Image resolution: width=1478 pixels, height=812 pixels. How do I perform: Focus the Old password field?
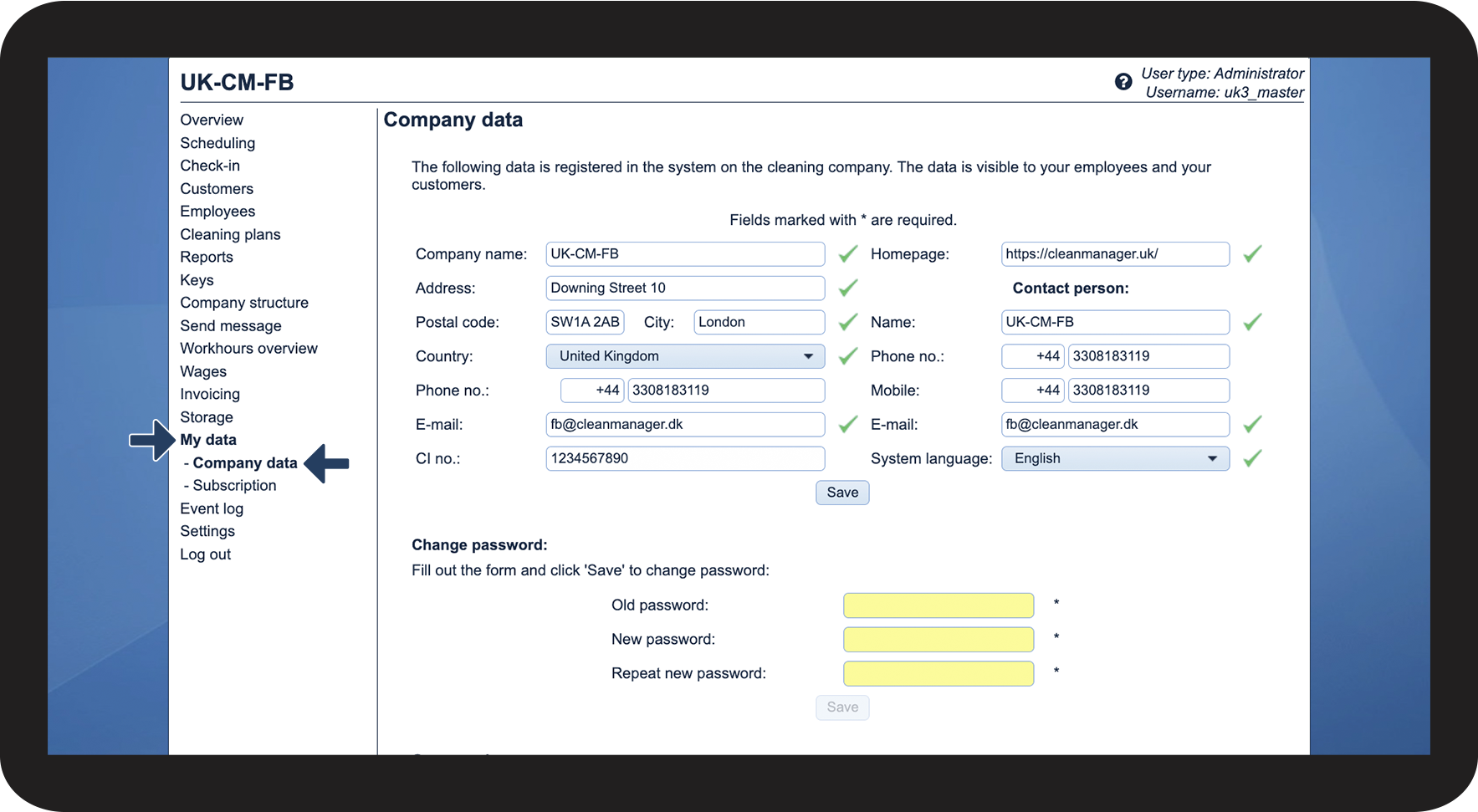938,605
